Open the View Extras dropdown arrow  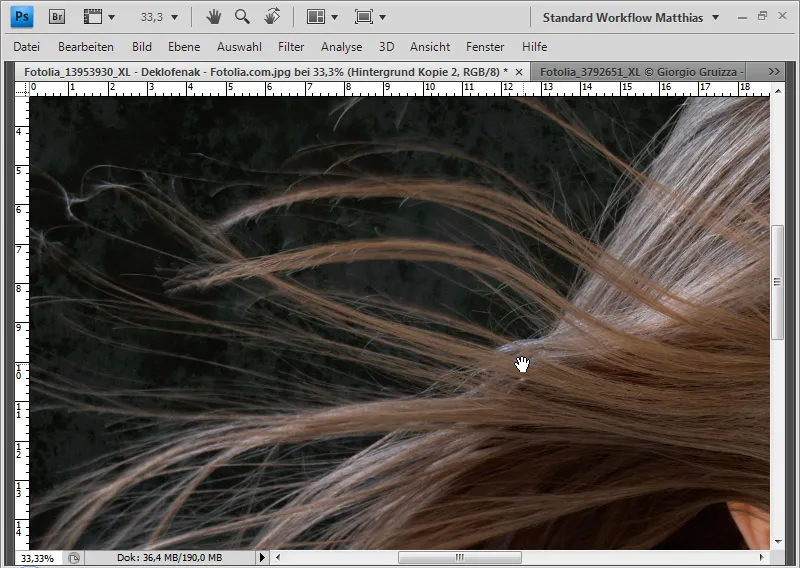[x=111, y=17]
